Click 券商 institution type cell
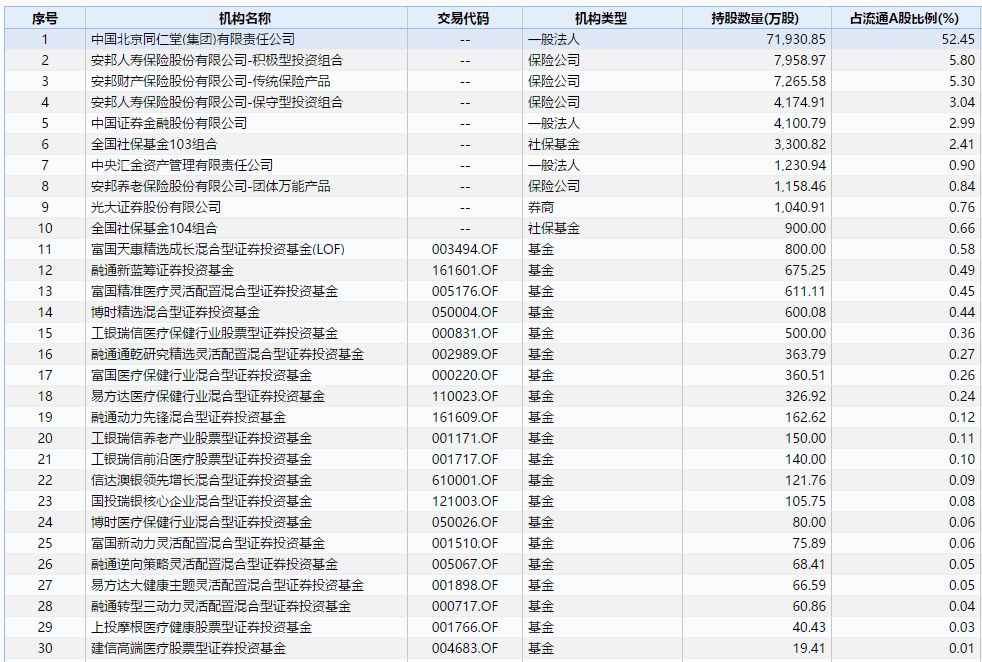 point(541,207)
